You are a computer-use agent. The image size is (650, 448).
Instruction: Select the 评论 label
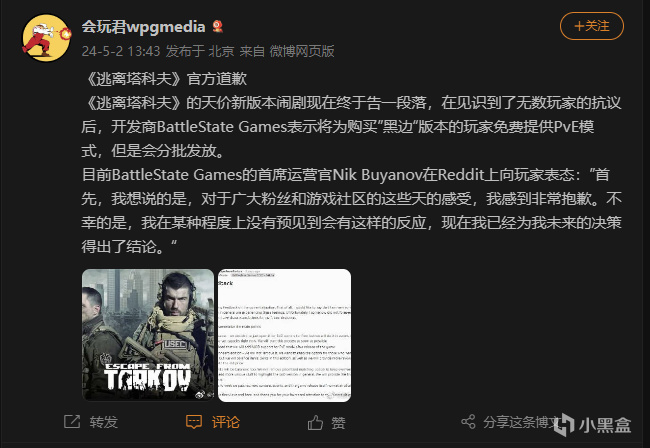[x=226, y=422]
